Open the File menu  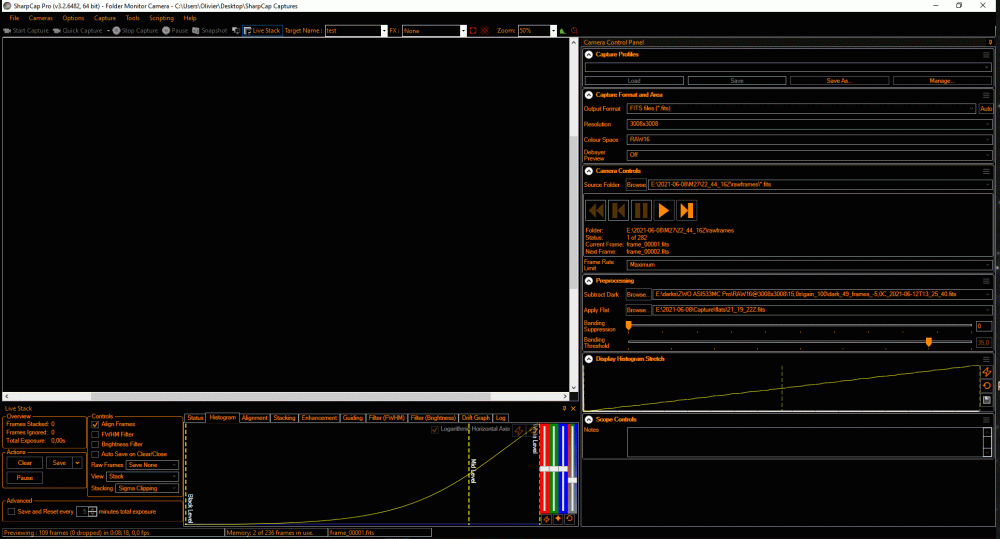point(14,18)
